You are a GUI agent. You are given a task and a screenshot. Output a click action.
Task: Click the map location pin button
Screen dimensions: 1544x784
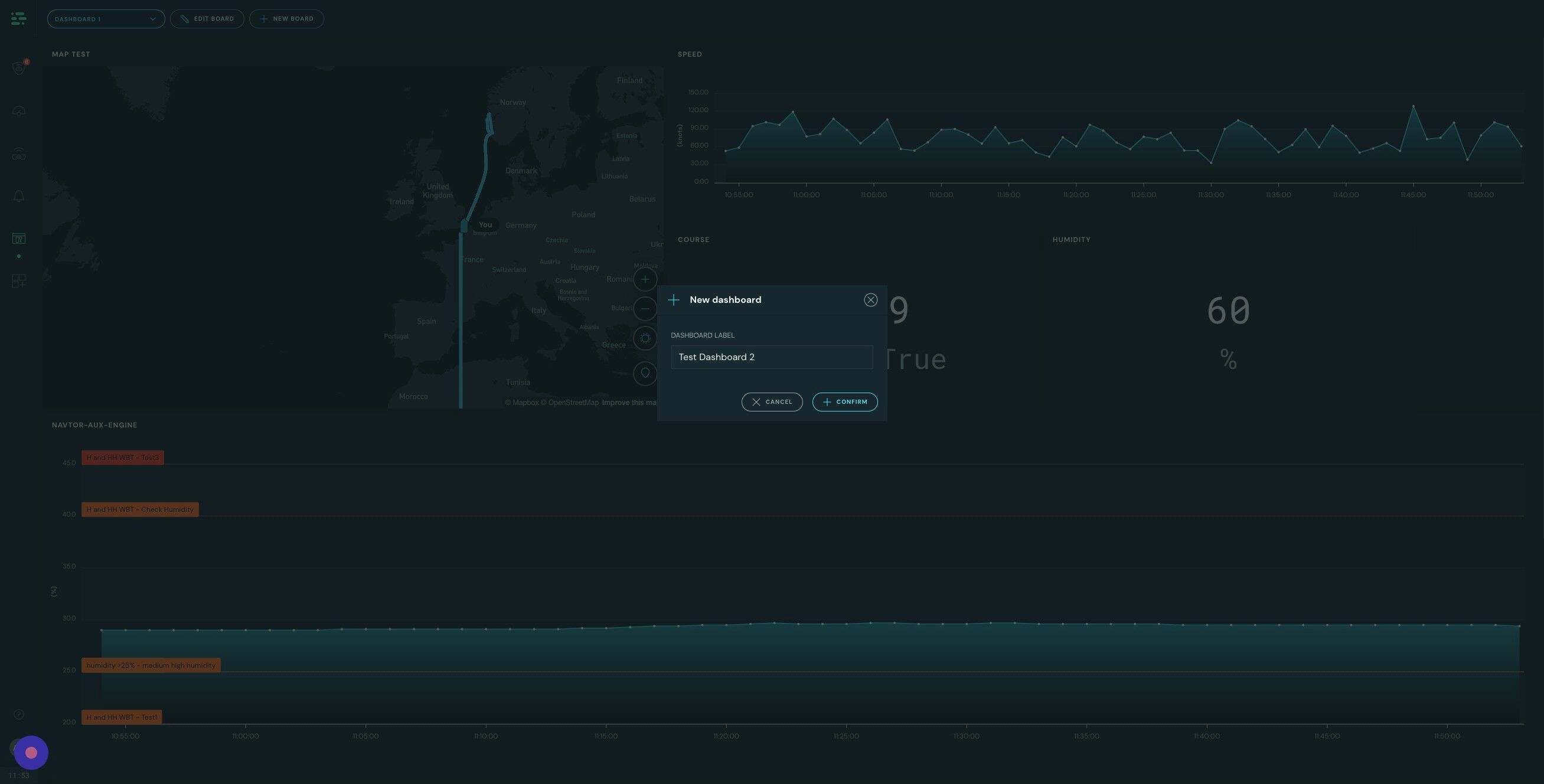point(645,373)
